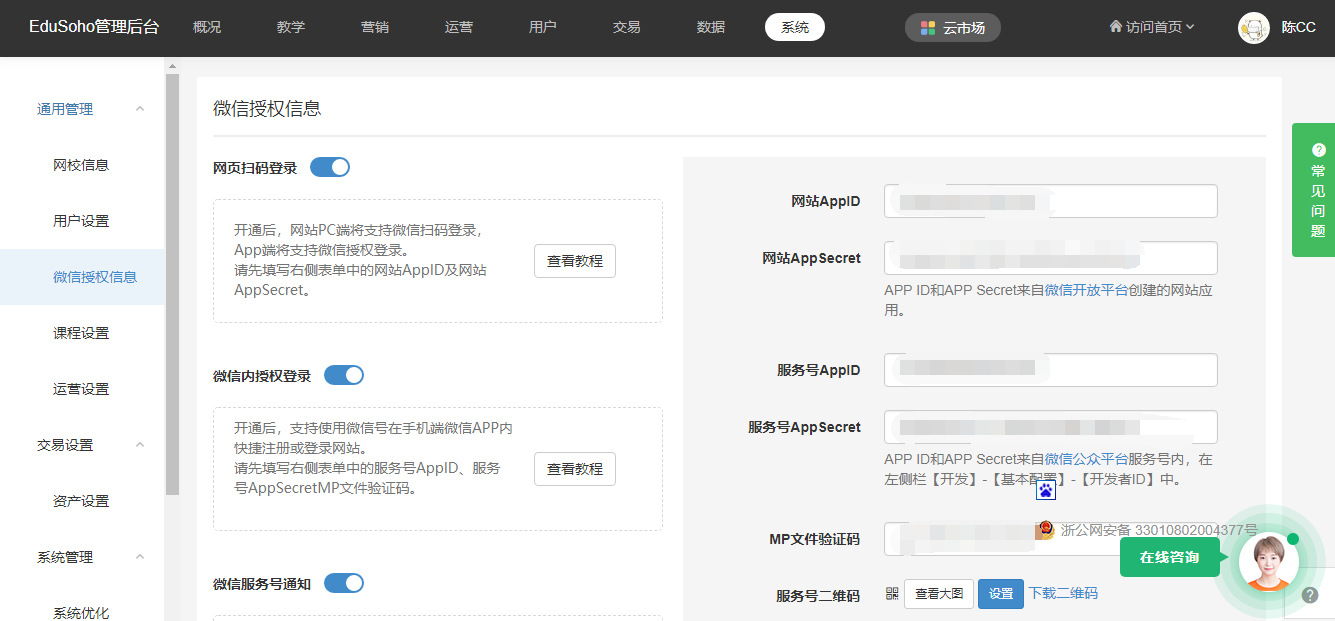1335x621 pixels.
Task: Open 课程设置 in the sidebar
Action: (x=82, y=333)
